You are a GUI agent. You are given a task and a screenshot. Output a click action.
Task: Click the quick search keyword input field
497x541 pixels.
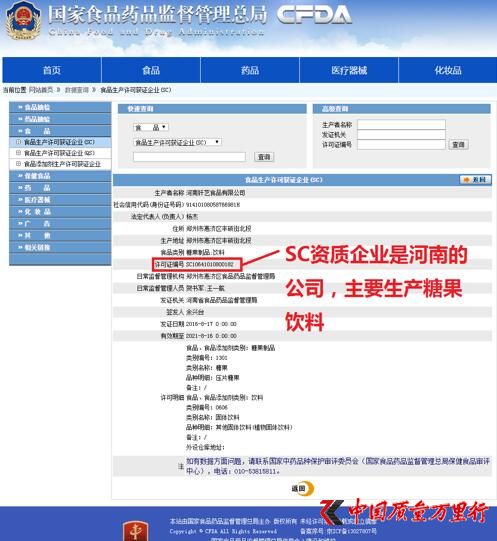pyautogui.click(x=189, y=157)
